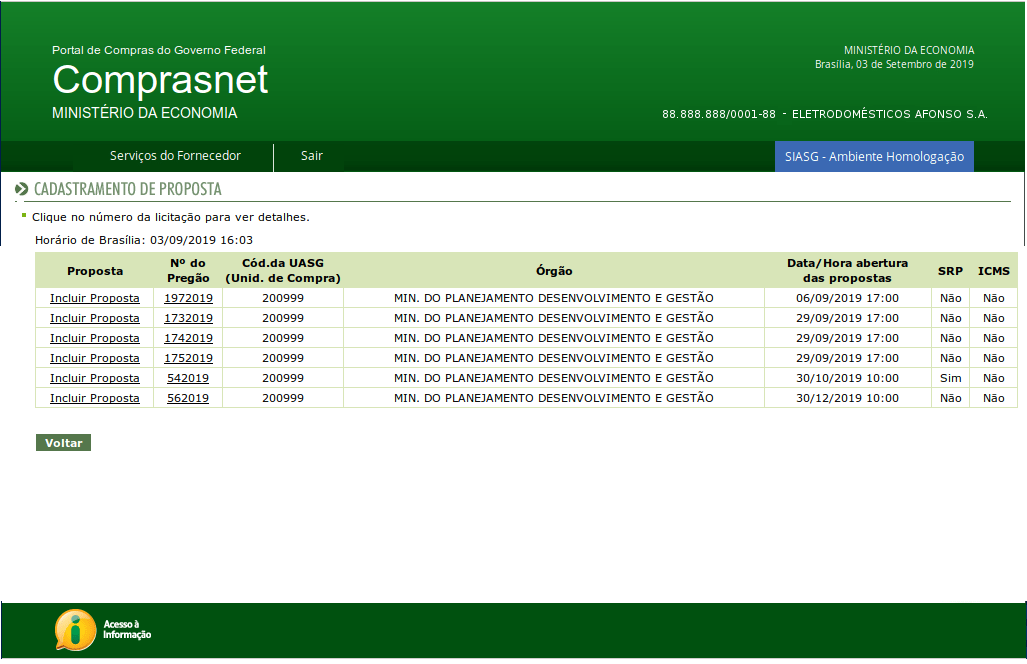Click Incluir Proposta for pregão 542019
Viewport: 1027px width, 664px height.
[x=95, y=378]
